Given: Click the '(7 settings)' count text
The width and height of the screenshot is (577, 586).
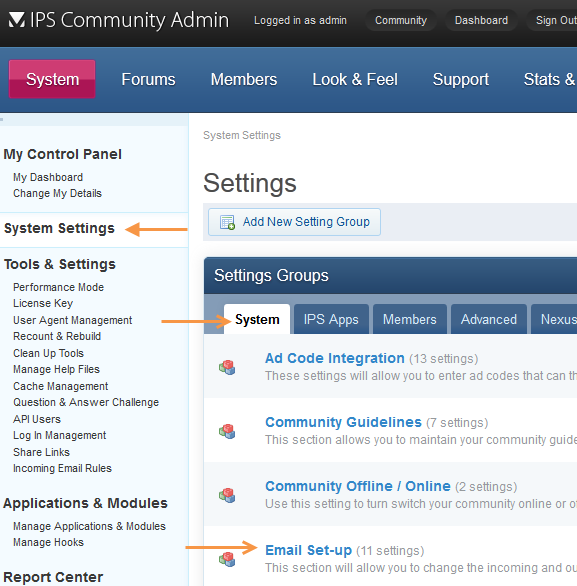Looking at the screenshot, I should [457, 423].
